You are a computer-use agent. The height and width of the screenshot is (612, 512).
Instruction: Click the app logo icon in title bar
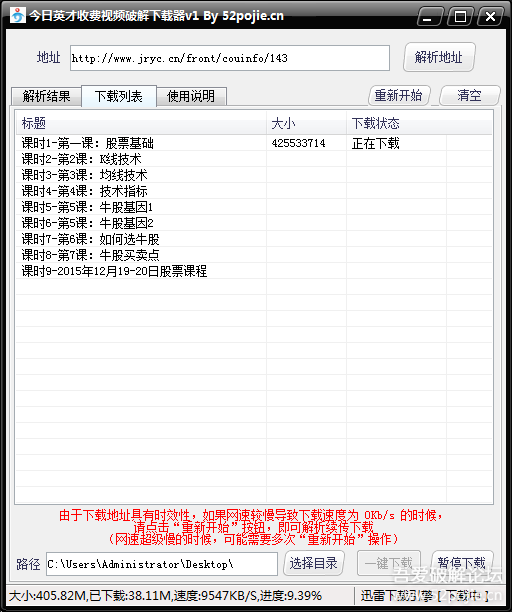point(17,16)
